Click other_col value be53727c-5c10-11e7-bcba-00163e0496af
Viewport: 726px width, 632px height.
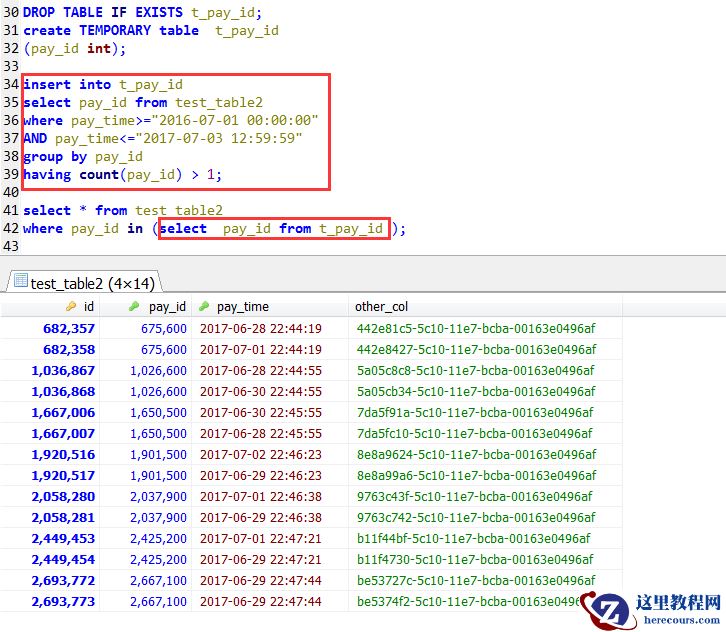pos(476,581)
